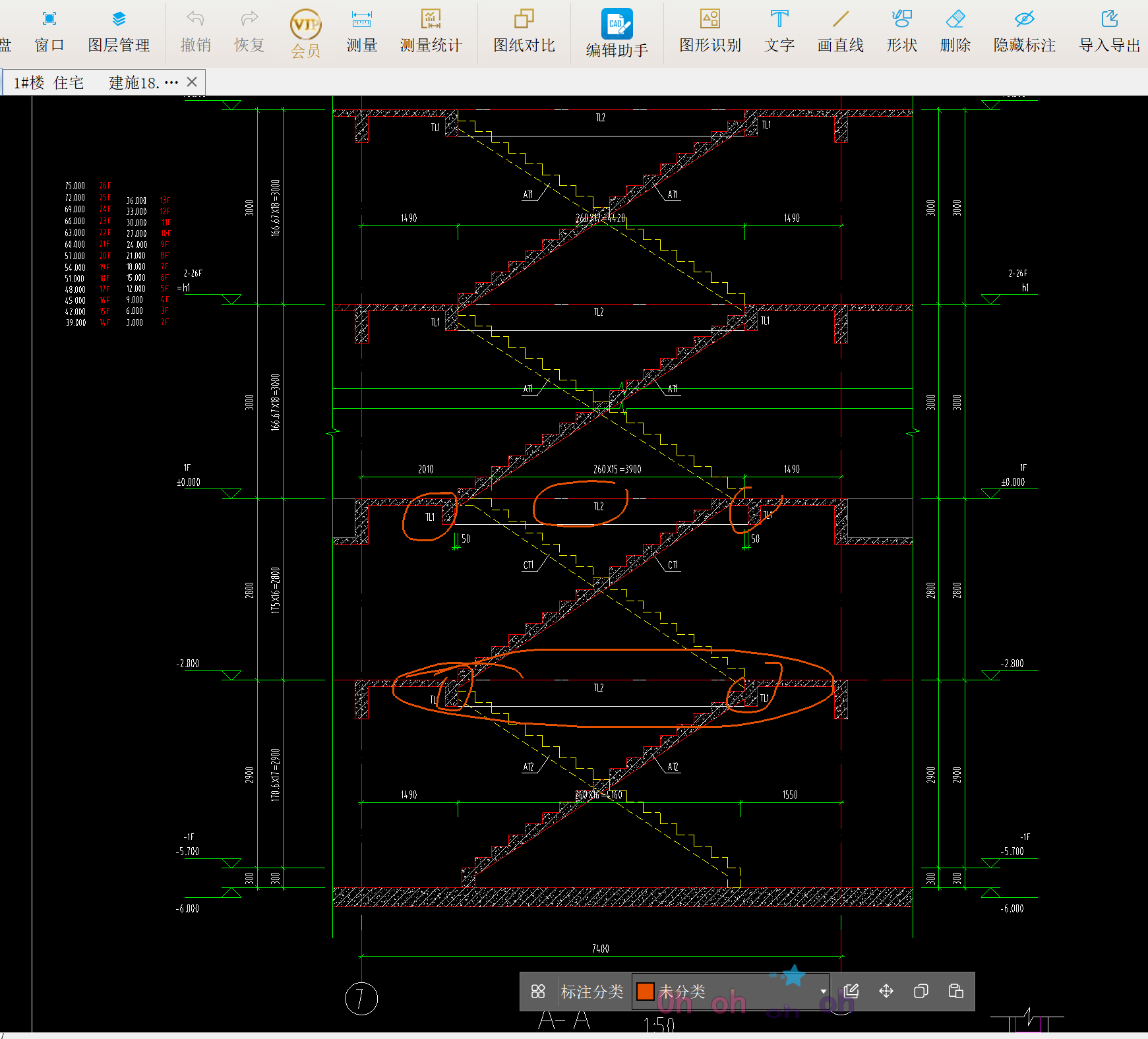This screenshot has width=1148, height=1039.
Task: Select the 删除 eraser tool
Action: tap(955, 31)
